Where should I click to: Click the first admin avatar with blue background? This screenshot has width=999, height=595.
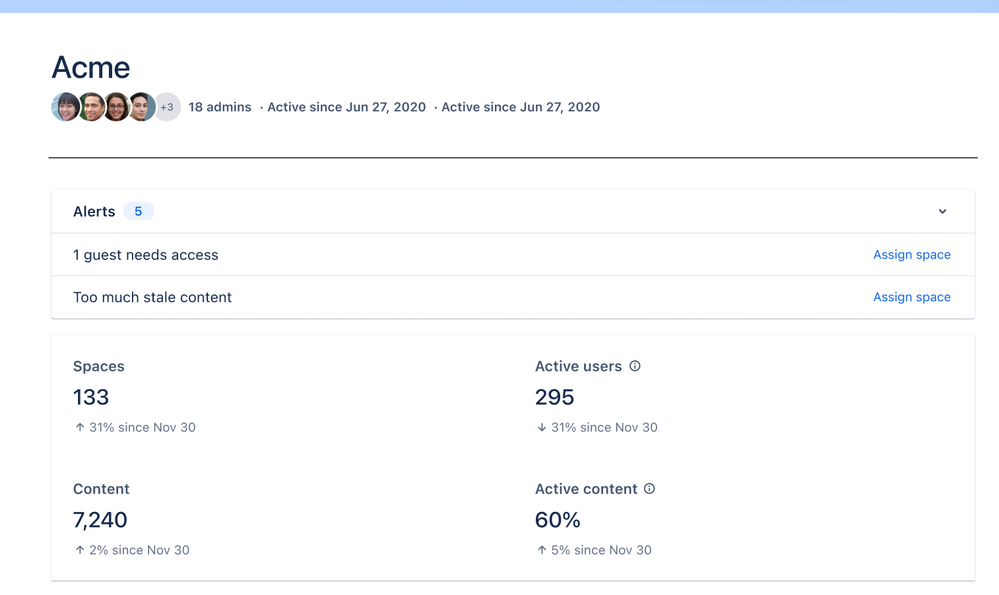tap(66, 107)
